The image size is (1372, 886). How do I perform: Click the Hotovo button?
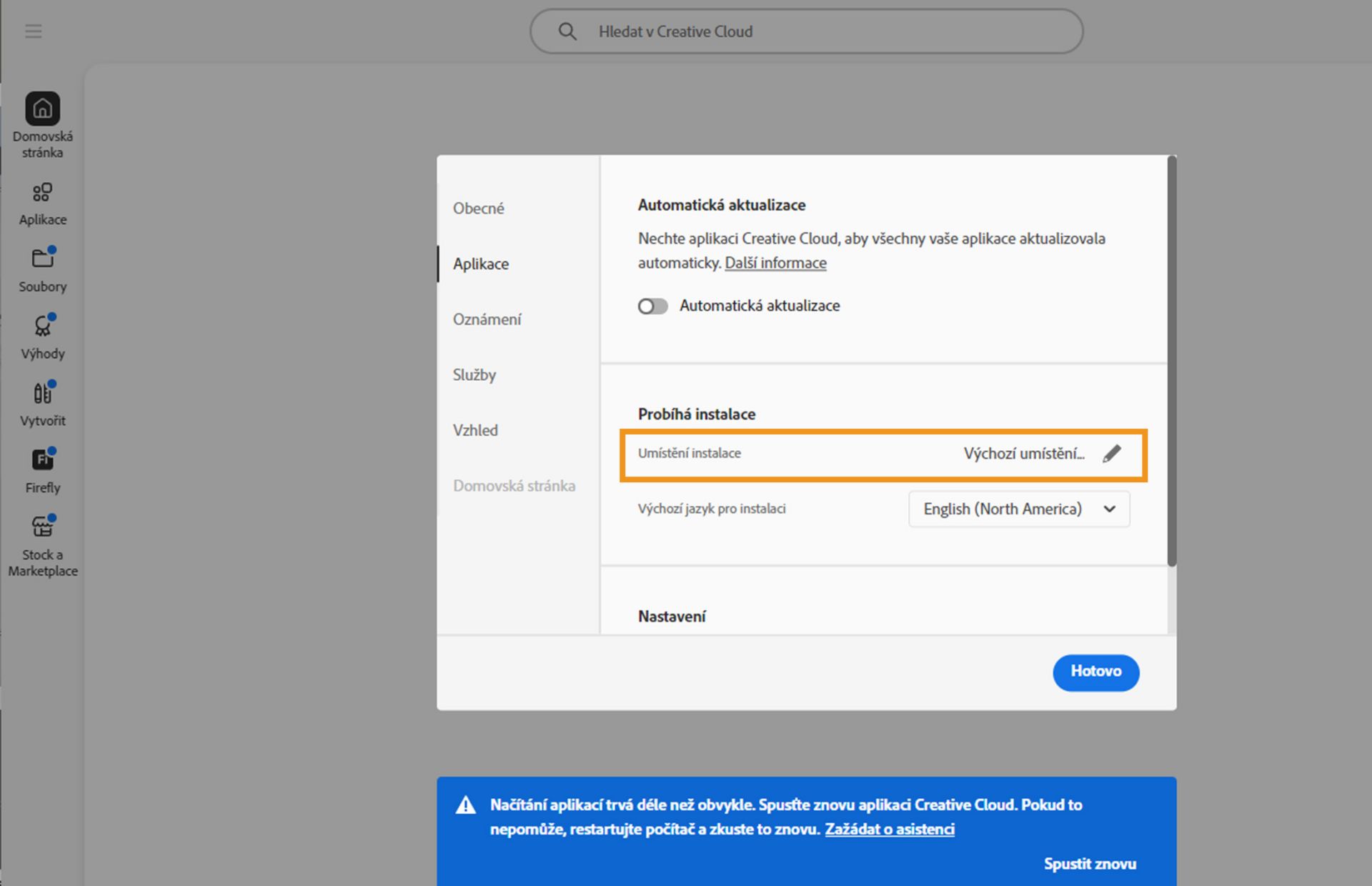pyautogui.click(x=1095, y=672)
